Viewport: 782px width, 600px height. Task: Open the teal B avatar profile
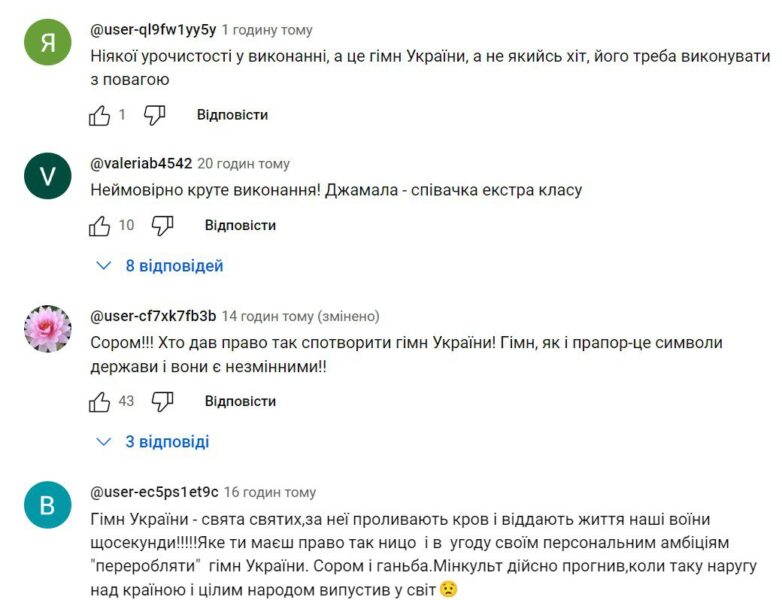[48, 505]
